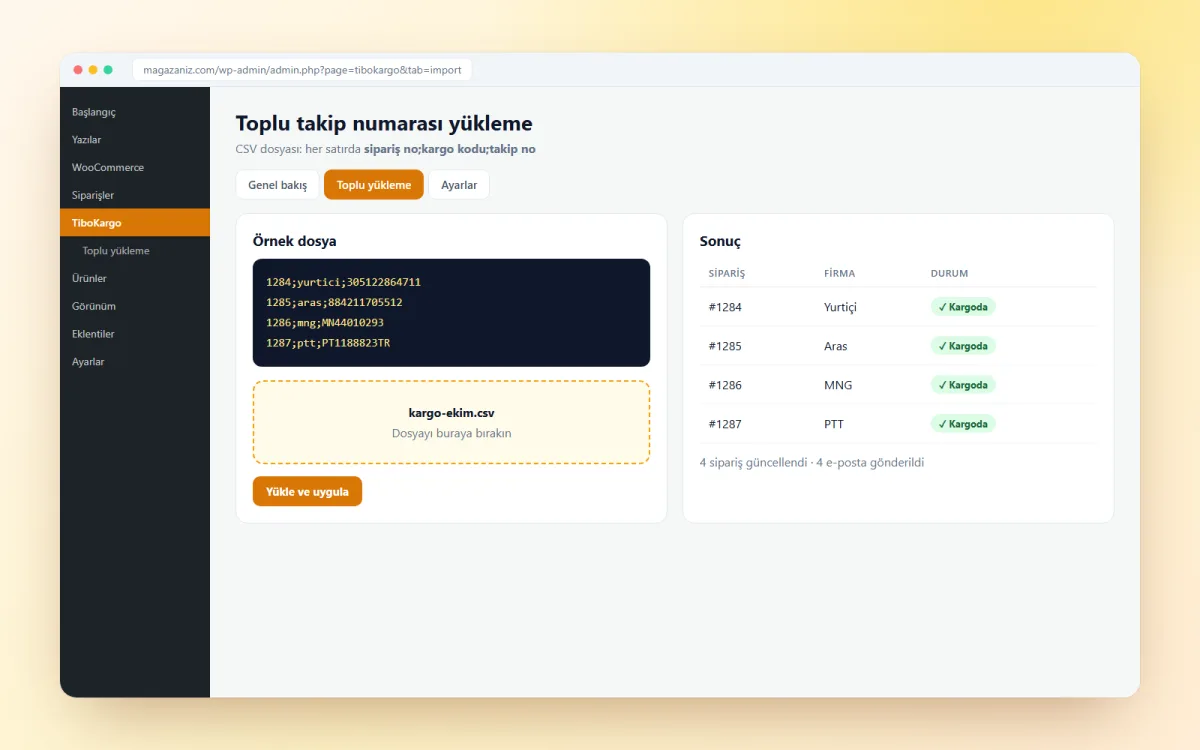Click the TiboKargo sidebar item

pyautogui.click(x=135, y=223)
